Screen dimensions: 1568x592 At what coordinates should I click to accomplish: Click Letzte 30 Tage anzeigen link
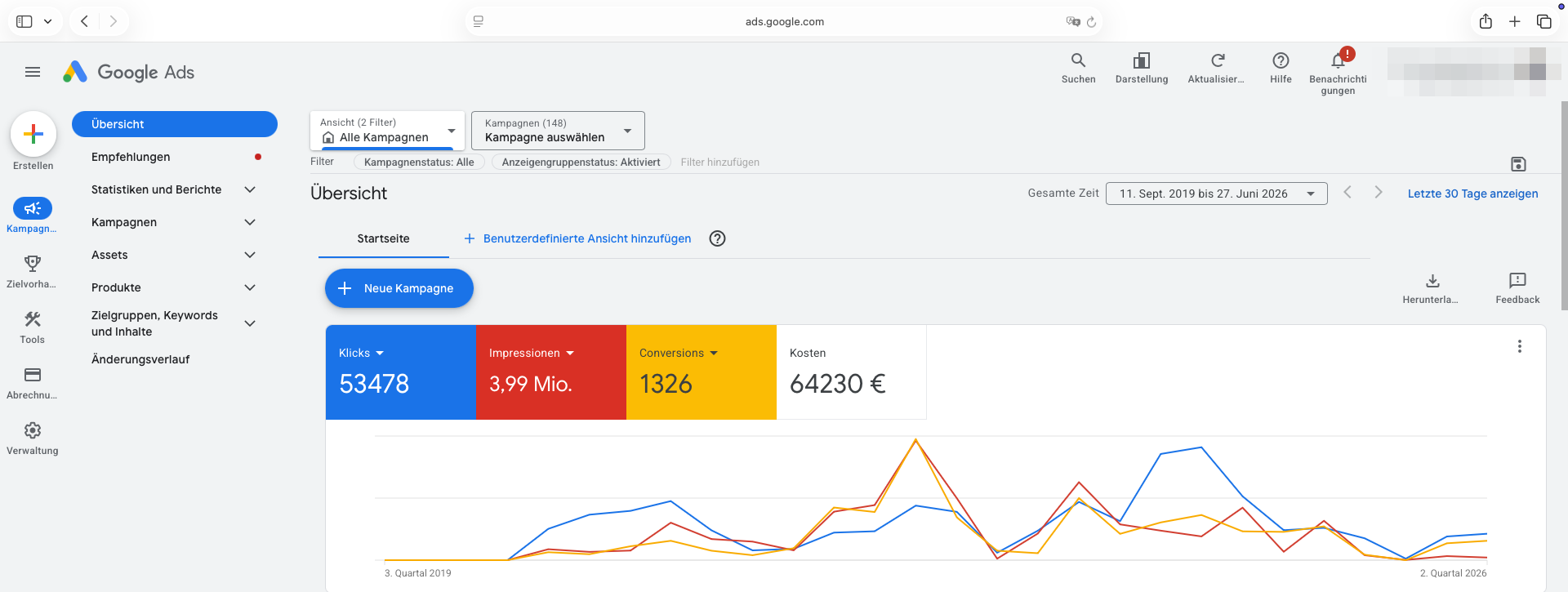(x=1472, y=194)
